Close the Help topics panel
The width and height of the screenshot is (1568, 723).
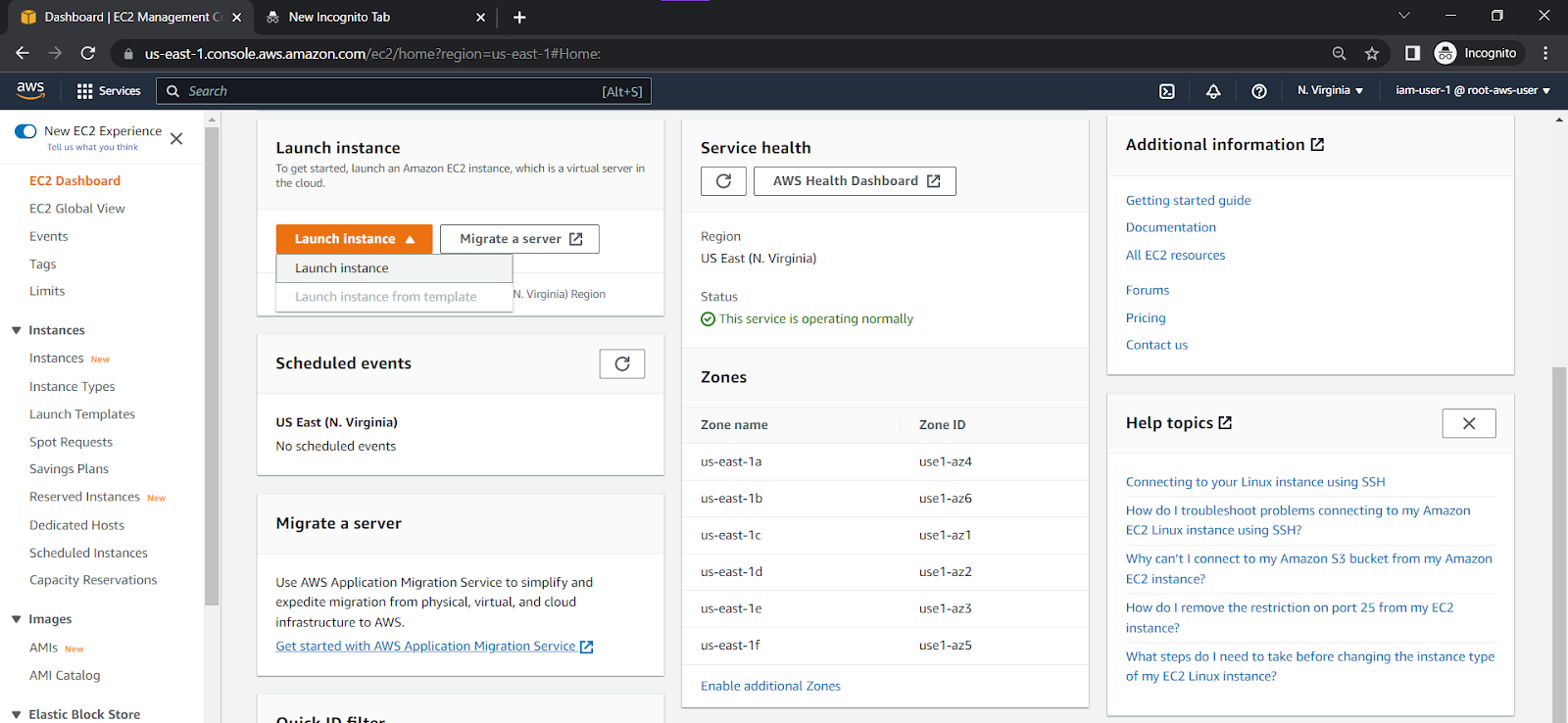click(x=1469, y=423)
